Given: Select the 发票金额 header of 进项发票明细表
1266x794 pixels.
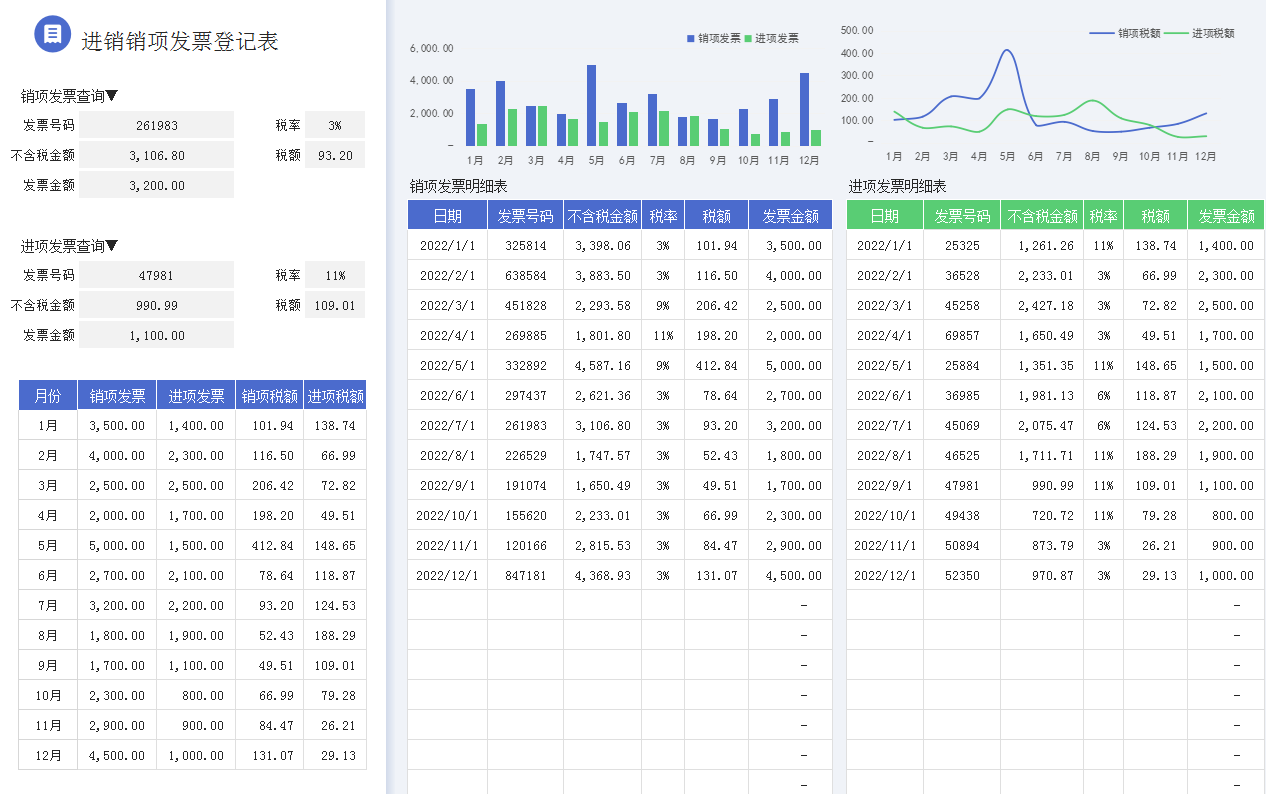Looking at the screenshot, I should [x=1226, y=214].
